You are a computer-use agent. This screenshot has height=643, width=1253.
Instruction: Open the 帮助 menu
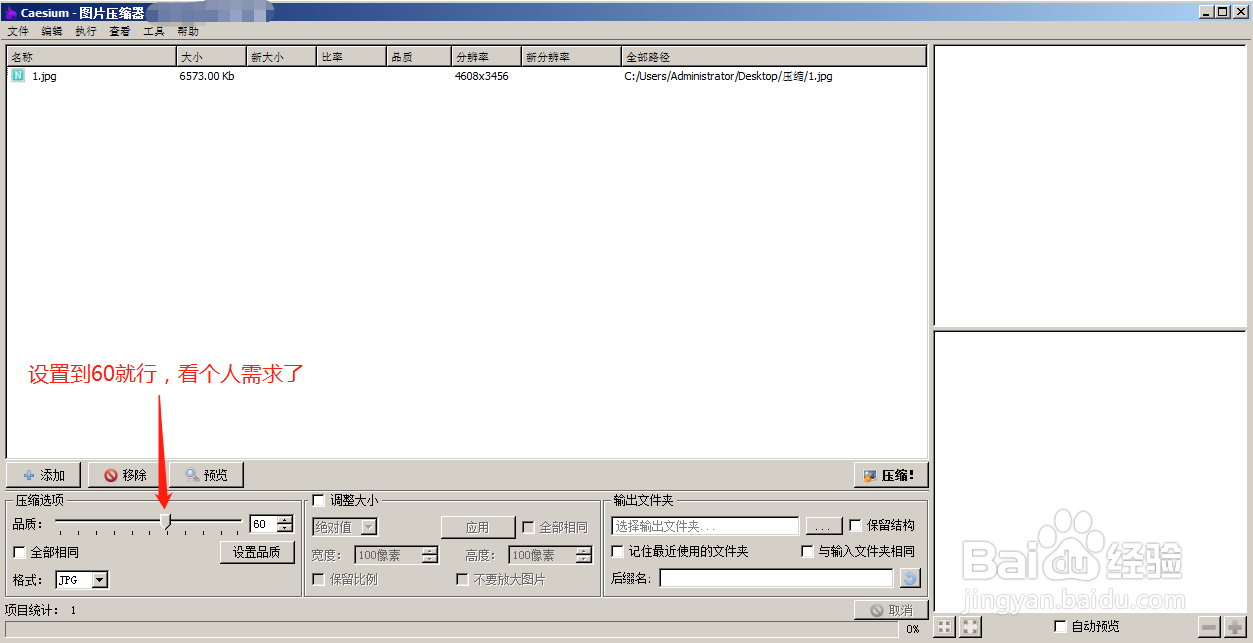(188, 32)
